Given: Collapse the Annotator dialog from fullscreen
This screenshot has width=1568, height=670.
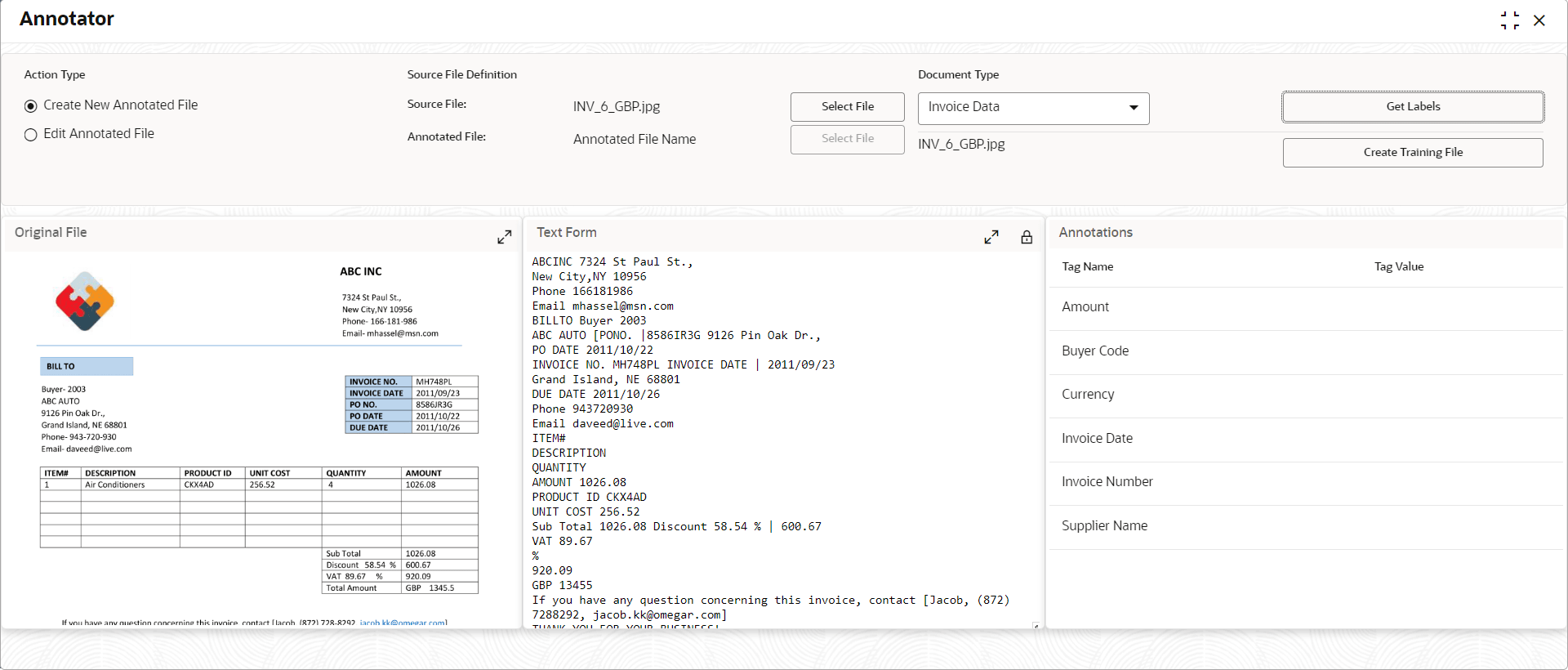Looking at the screenshot, I should click(x=1509, y=20).
